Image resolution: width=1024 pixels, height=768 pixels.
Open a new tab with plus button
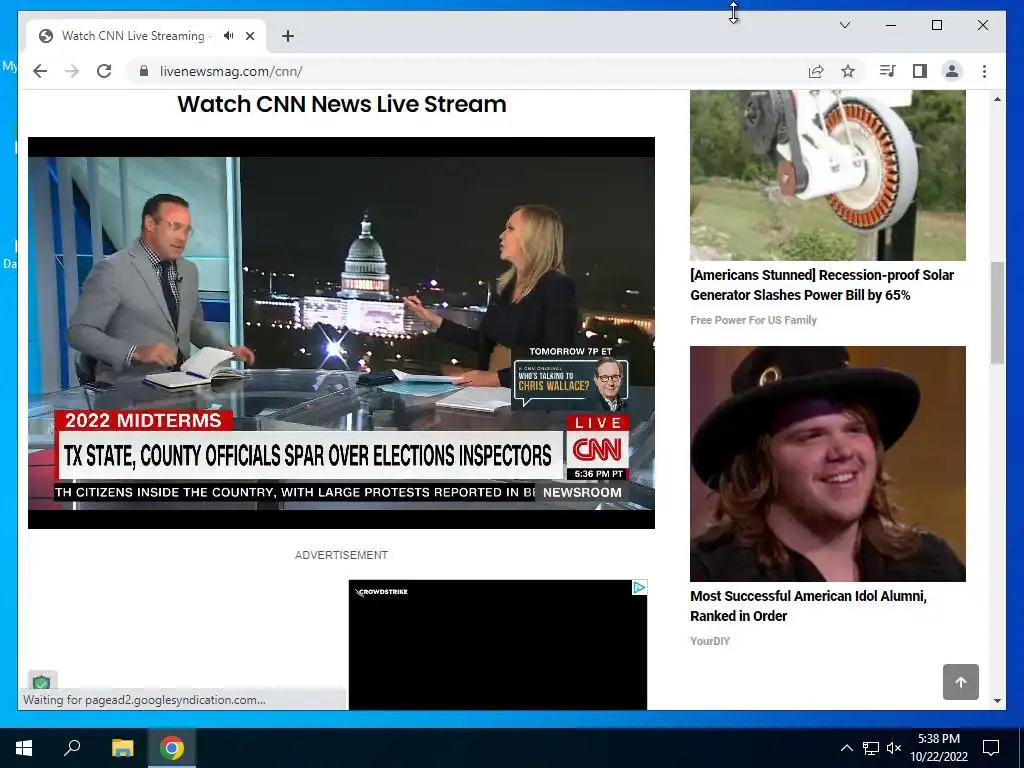point(288,36)
